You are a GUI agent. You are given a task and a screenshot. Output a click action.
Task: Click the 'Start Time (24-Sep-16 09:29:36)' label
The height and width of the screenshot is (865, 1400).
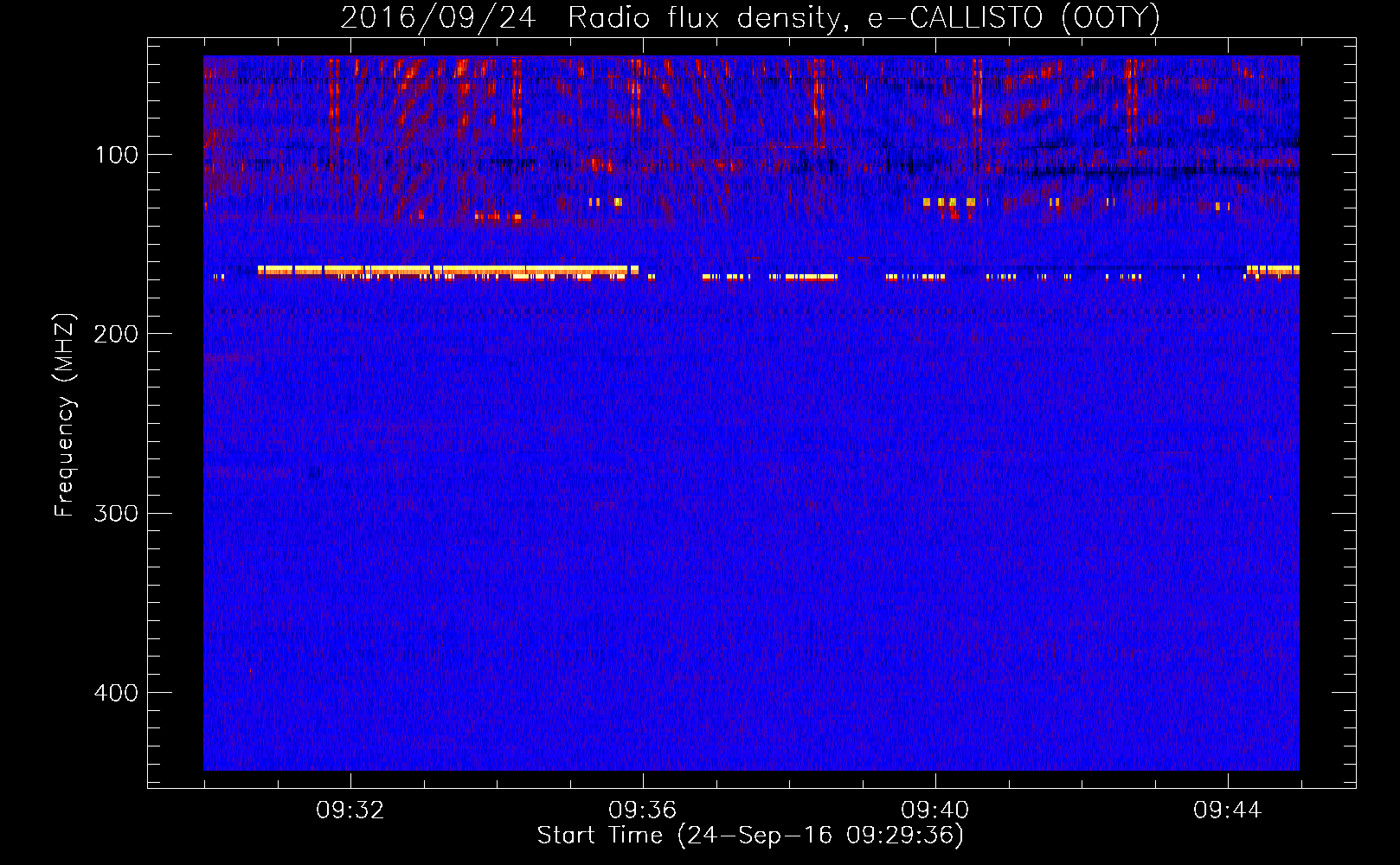point(750,836)
